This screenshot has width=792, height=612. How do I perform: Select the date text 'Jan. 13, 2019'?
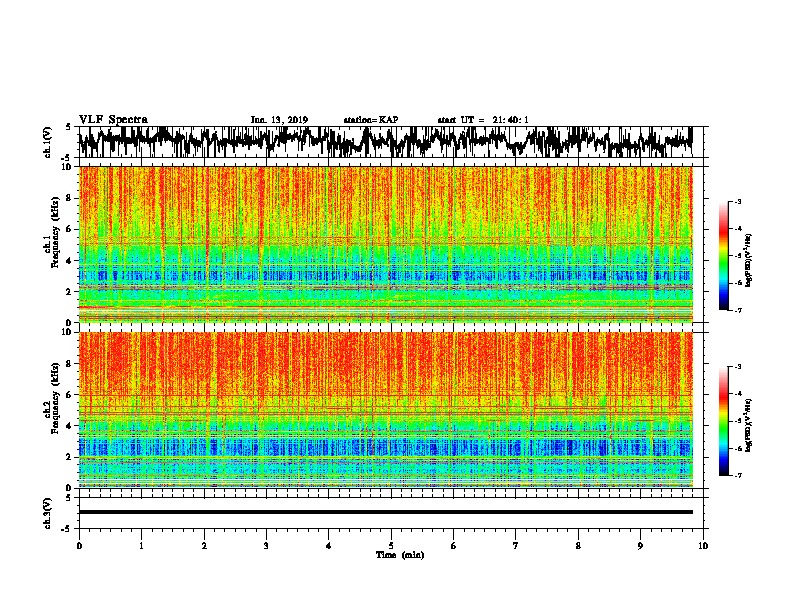point(279,120)
